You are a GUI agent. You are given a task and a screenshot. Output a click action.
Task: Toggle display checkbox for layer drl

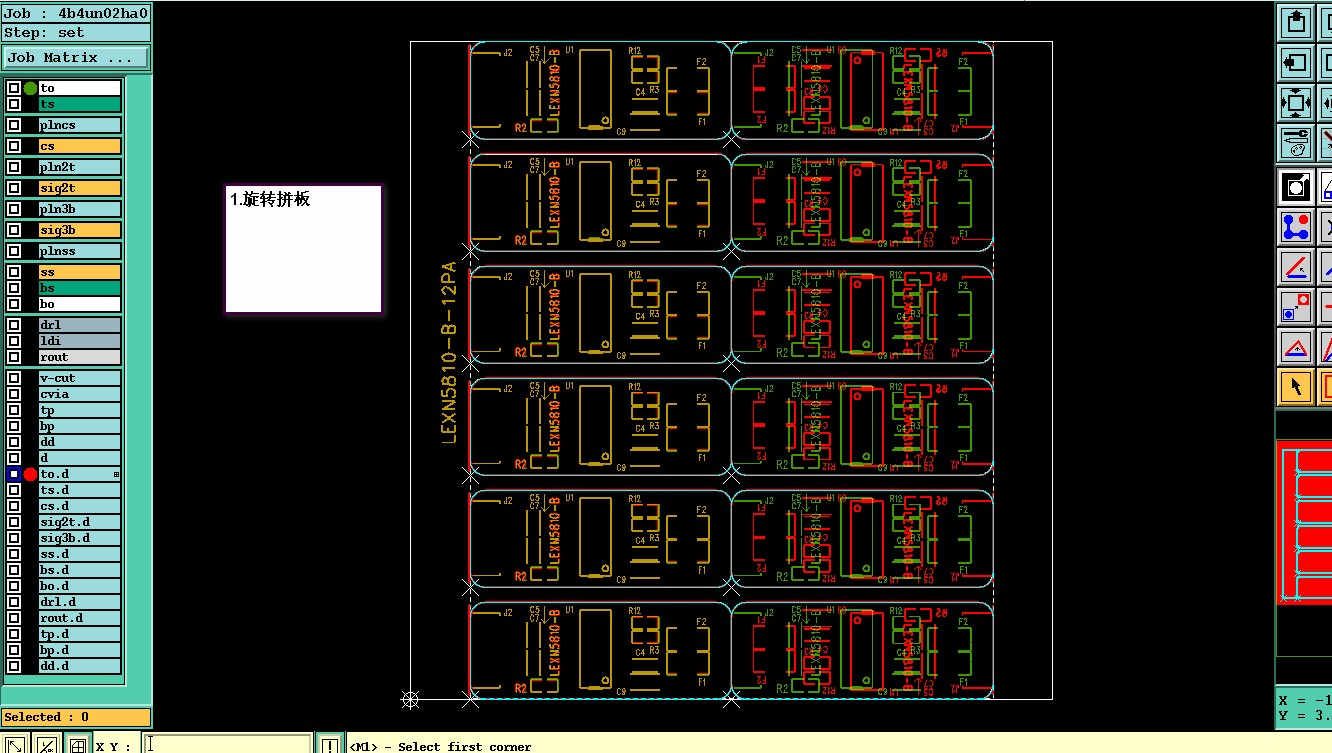[14, 325]
